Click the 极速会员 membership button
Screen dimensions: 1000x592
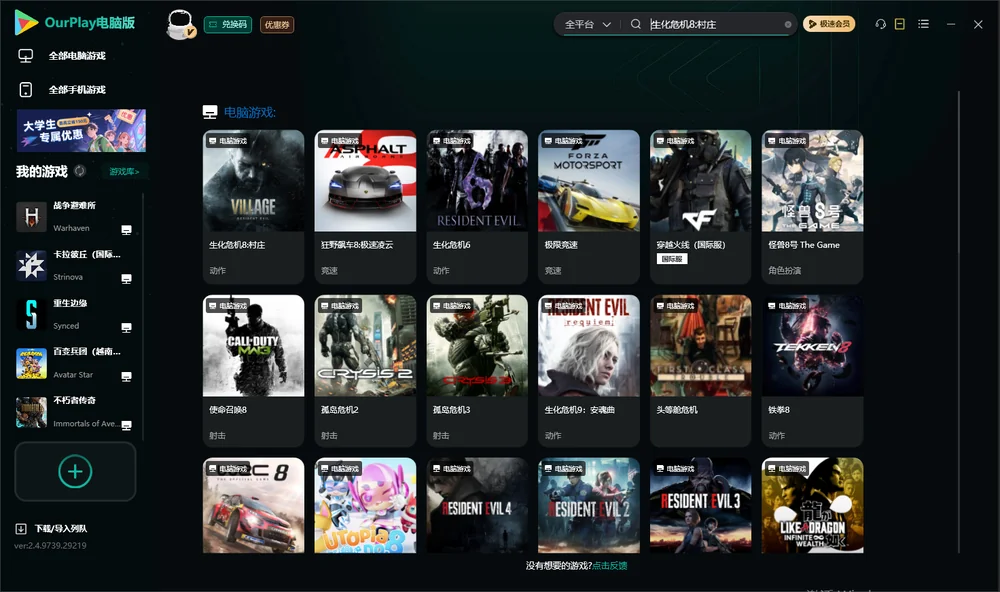(828, 24)
